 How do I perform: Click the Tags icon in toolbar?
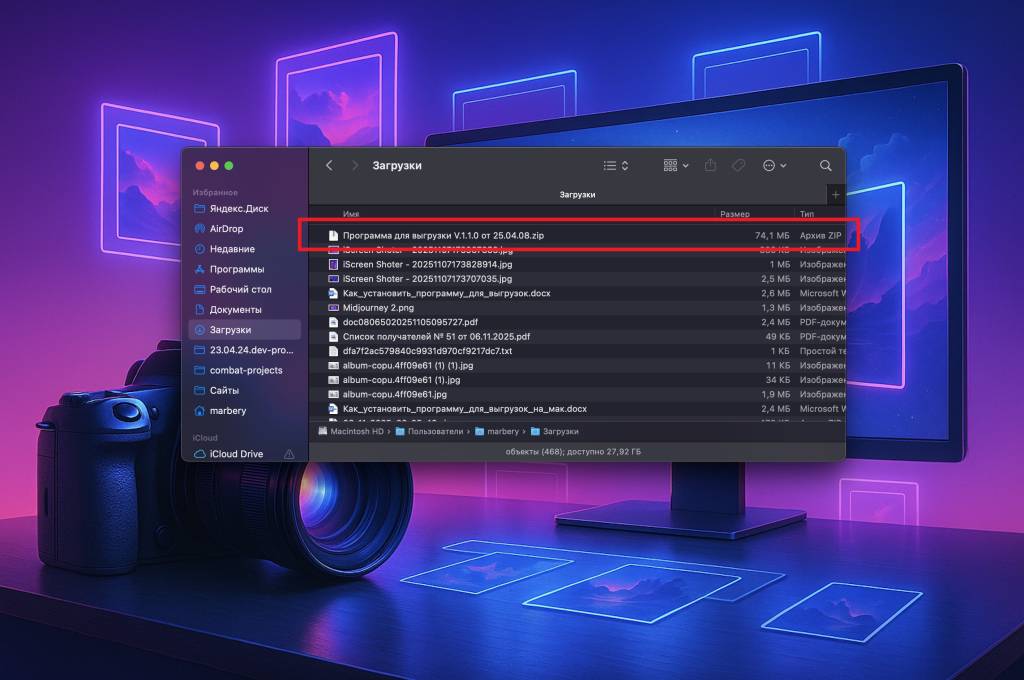pyautogui.click(x=739, y=165)
